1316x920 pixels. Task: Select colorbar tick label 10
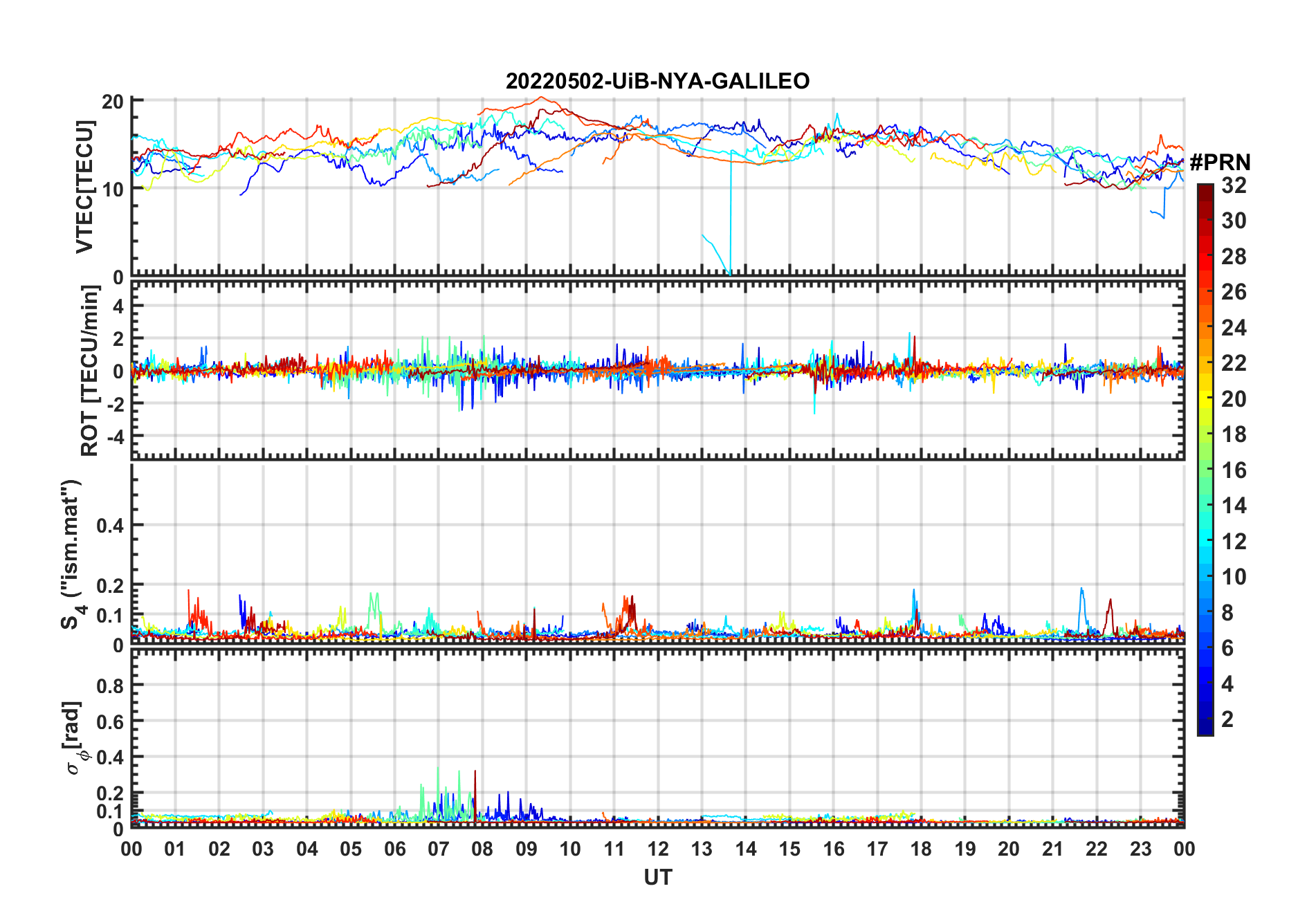1234,577
